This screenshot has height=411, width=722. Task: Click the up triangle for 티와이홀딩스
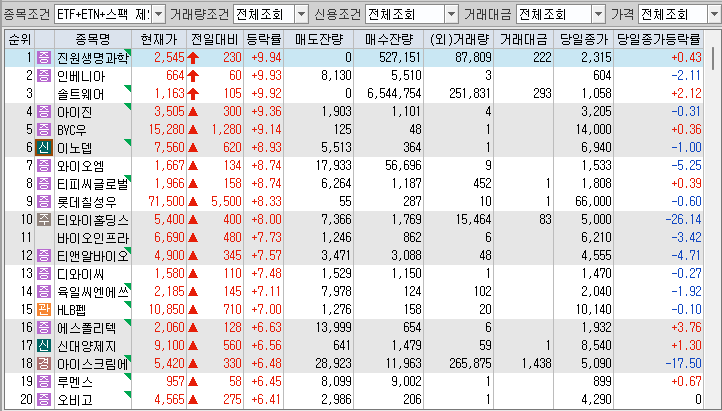click(193, 219)
